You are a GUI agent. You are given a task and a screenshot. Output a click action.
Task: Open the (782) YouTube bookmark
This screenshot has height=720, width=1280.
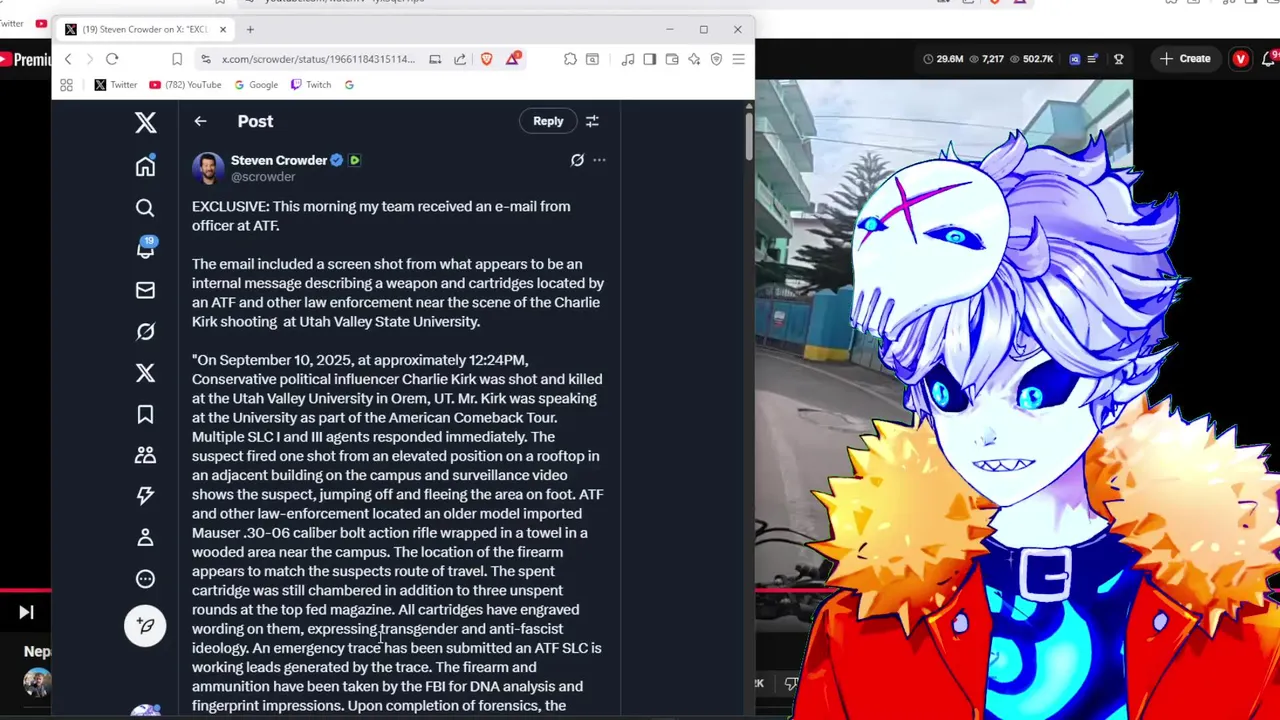tap(185, 85)
